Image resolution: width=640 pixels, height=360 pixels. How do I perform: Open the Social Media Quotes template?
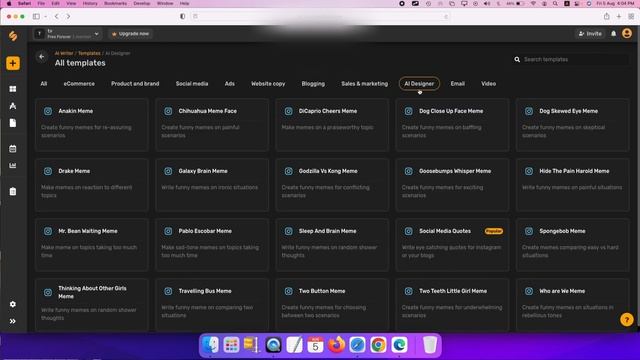452,245
